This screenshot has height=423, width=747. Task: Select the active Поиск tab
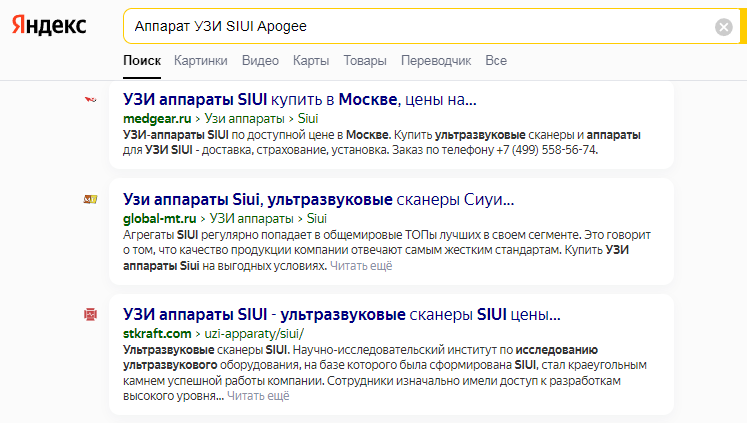[141, 61]
